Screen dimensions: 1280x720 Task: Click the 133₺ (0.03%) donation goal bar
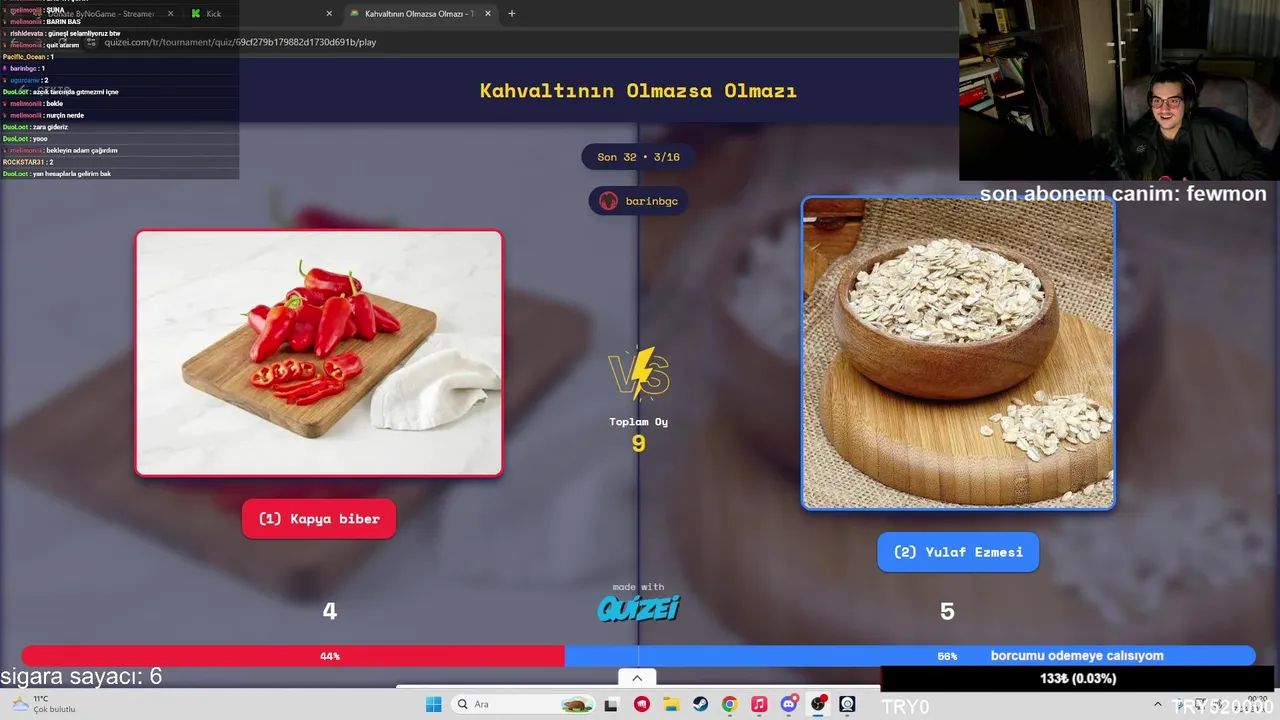[1078, 679]
